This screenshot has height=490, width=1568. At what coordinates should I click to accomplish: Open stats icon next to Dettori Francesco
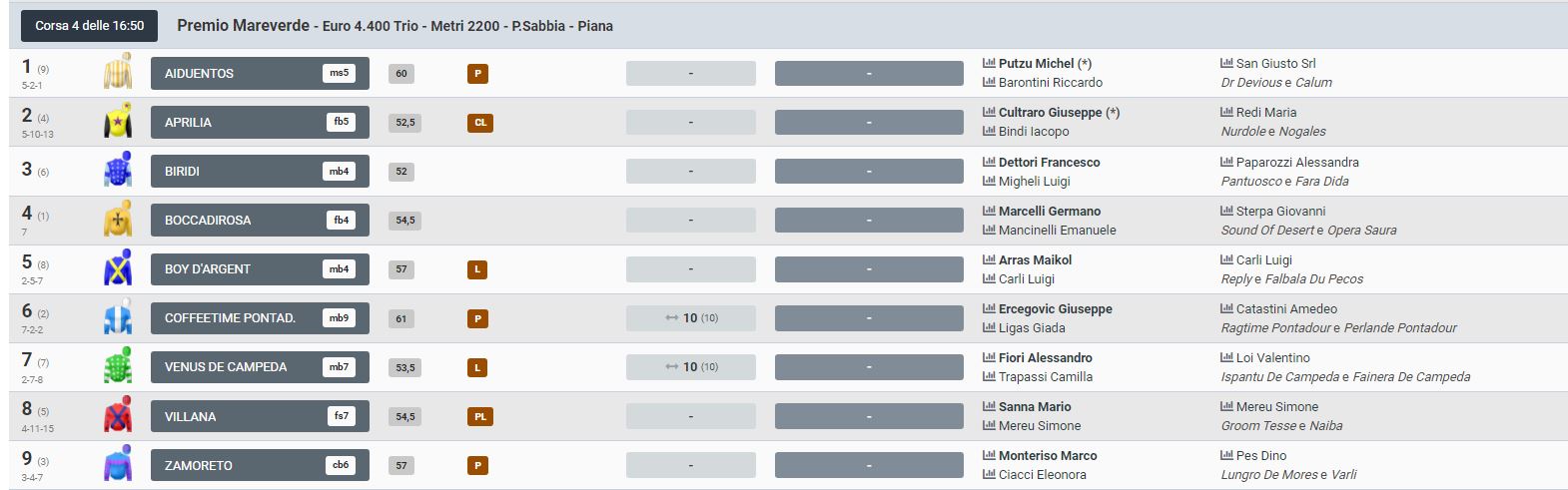tap(990, 162)
